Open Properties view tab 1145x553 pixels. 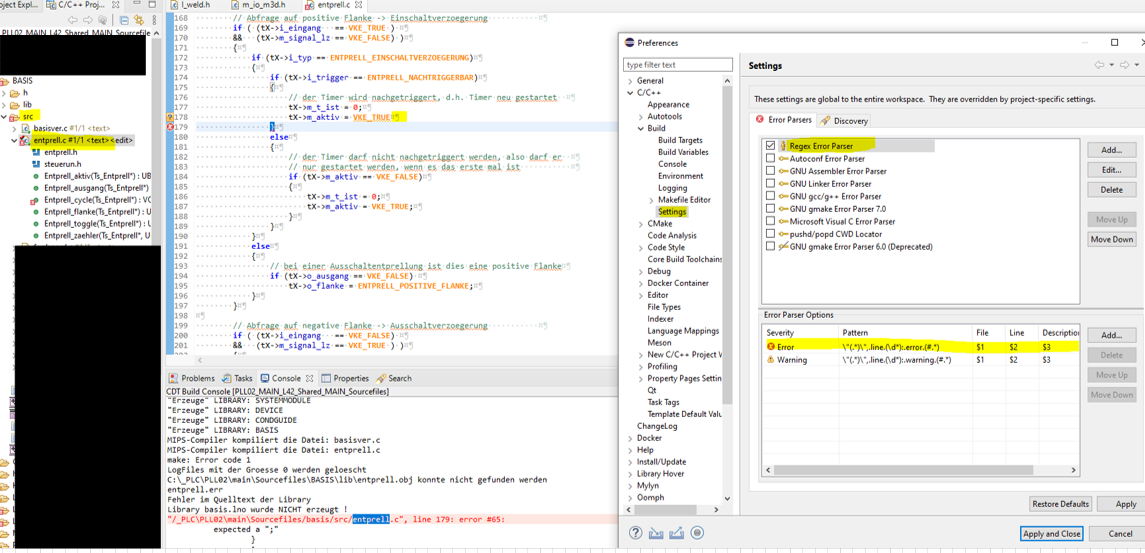pyautogui.click(x=345, y=378)
